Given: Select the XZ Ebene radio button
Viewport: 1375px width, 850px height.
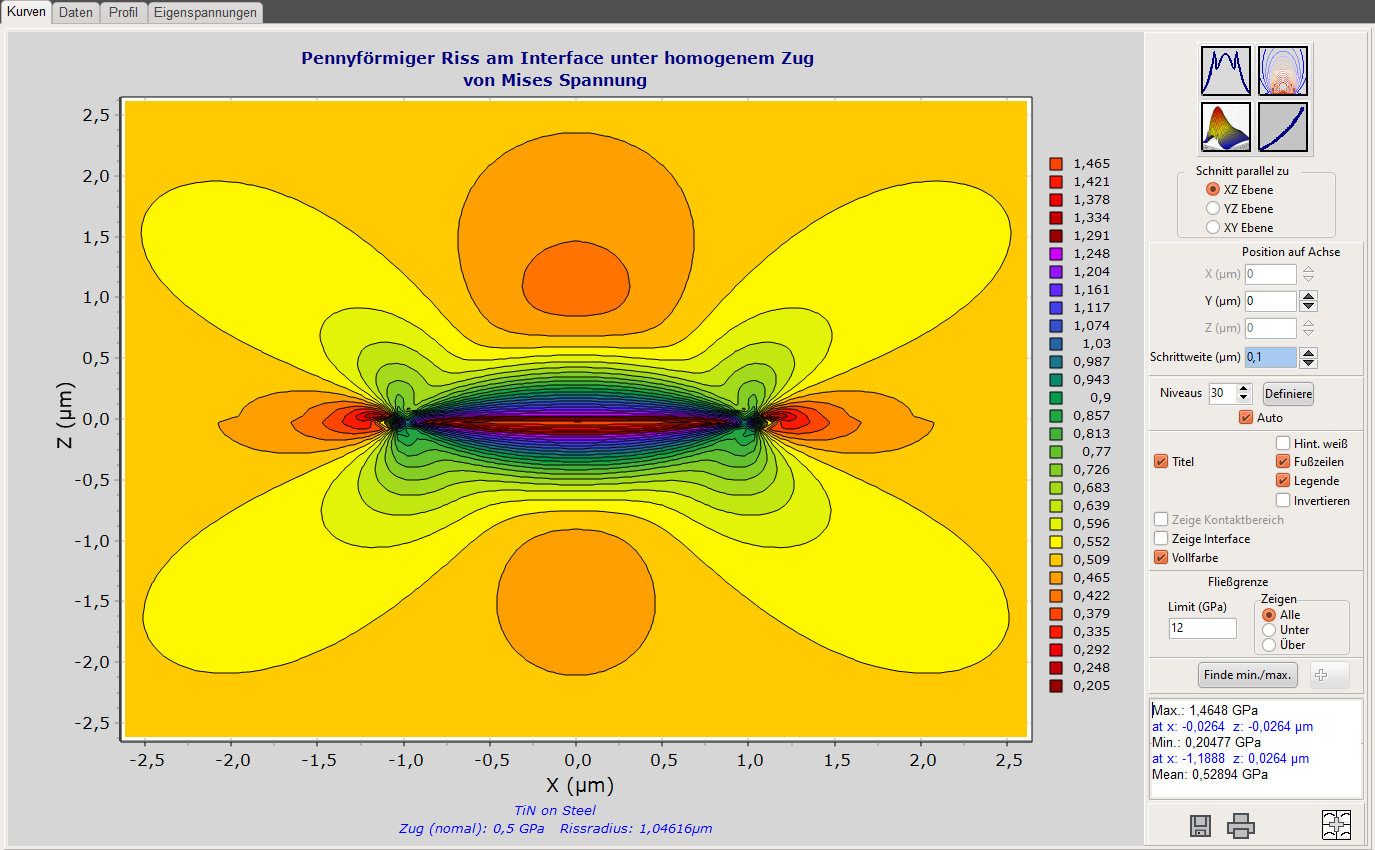Looking at the screenshot, I should click(1213, 189).
